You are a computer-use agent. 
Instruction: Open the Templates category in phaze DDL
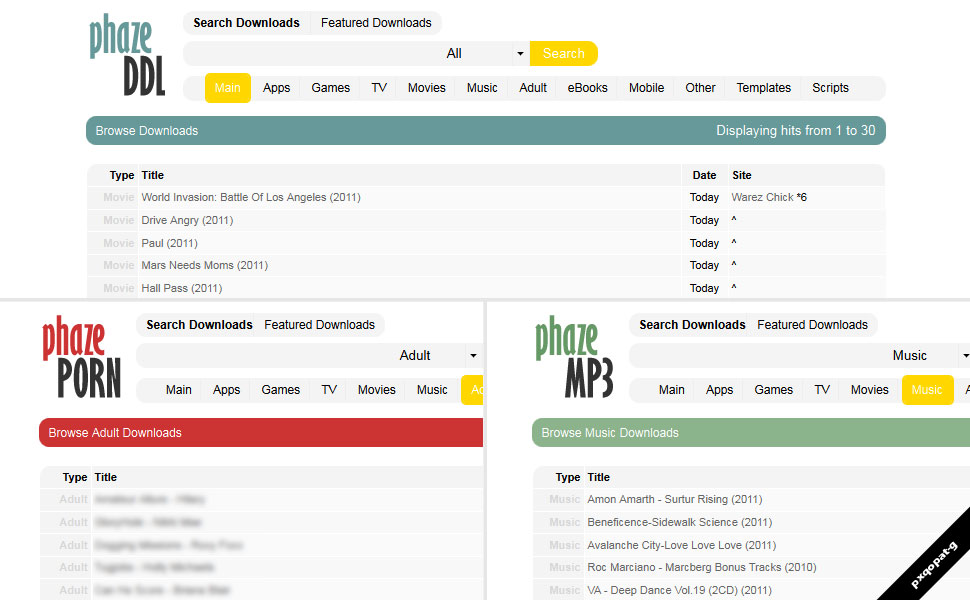pyautogui.click(x=763, y=88)
